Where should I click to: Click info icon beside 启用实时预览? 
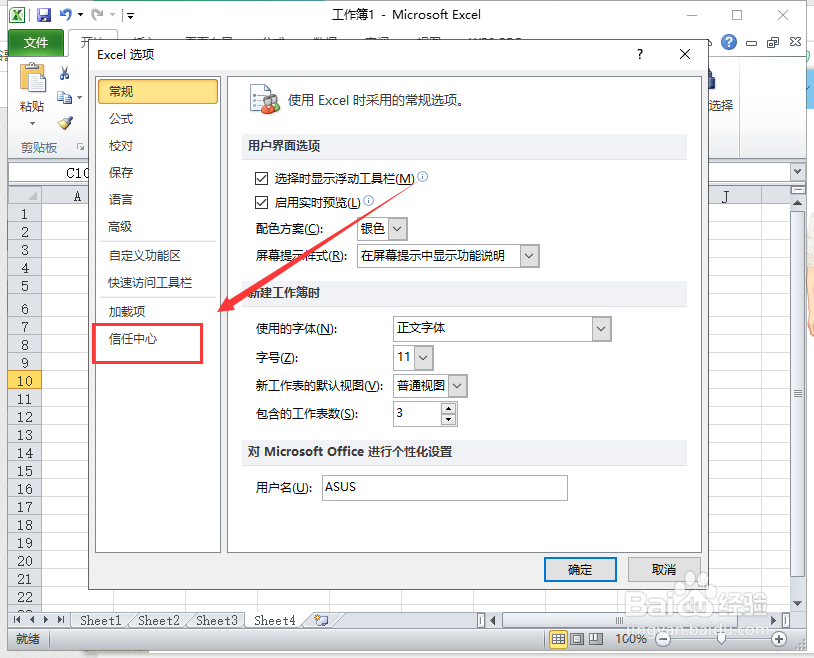click(368, 200)
